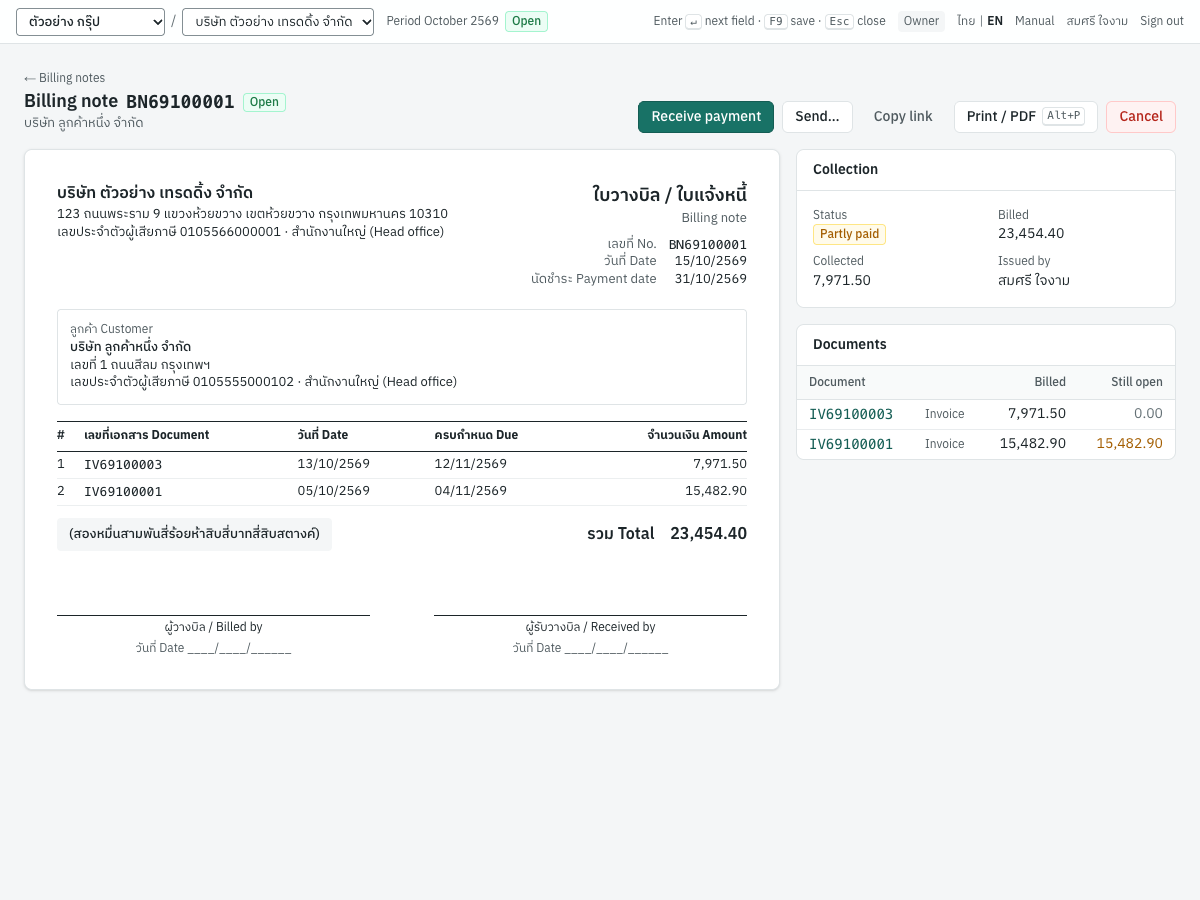The height and width of the screenshot is (900, 1200).
Task: Open the ตัวอย่าง กรุ๊ป group dropdown
Action: pos(90,22)
